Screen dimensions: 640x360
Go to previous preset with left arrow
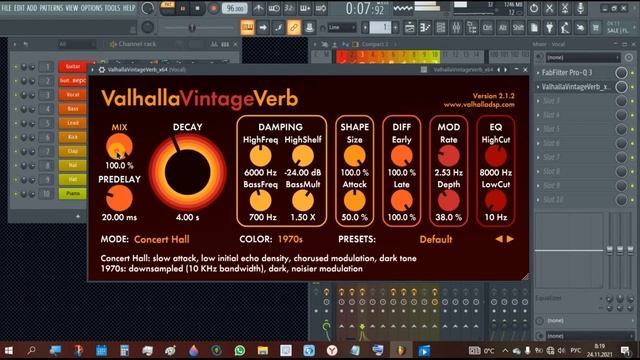(499, 239)
